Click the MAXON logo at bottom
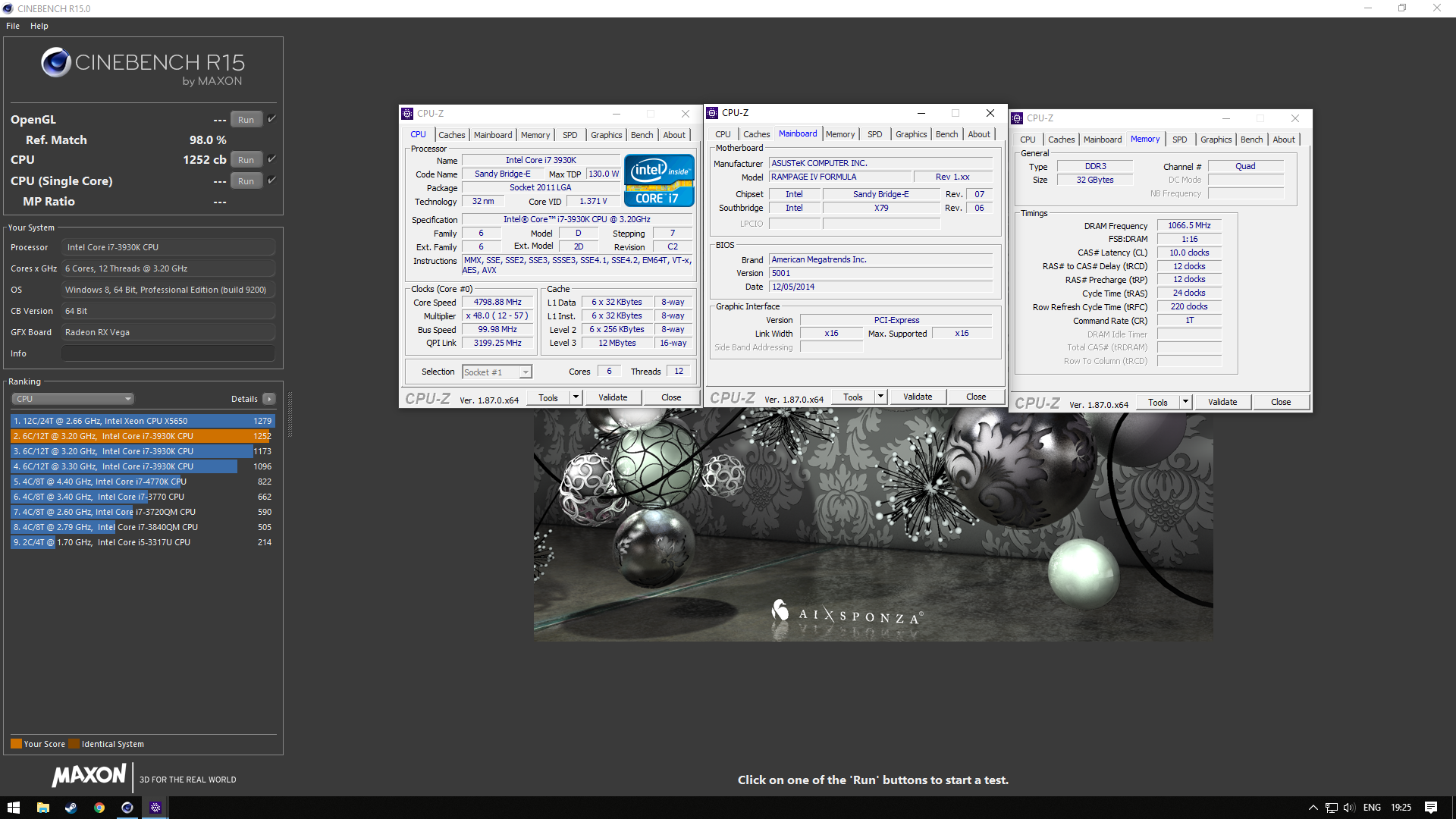Viewport: 1456px width, 819px height. 89,776
